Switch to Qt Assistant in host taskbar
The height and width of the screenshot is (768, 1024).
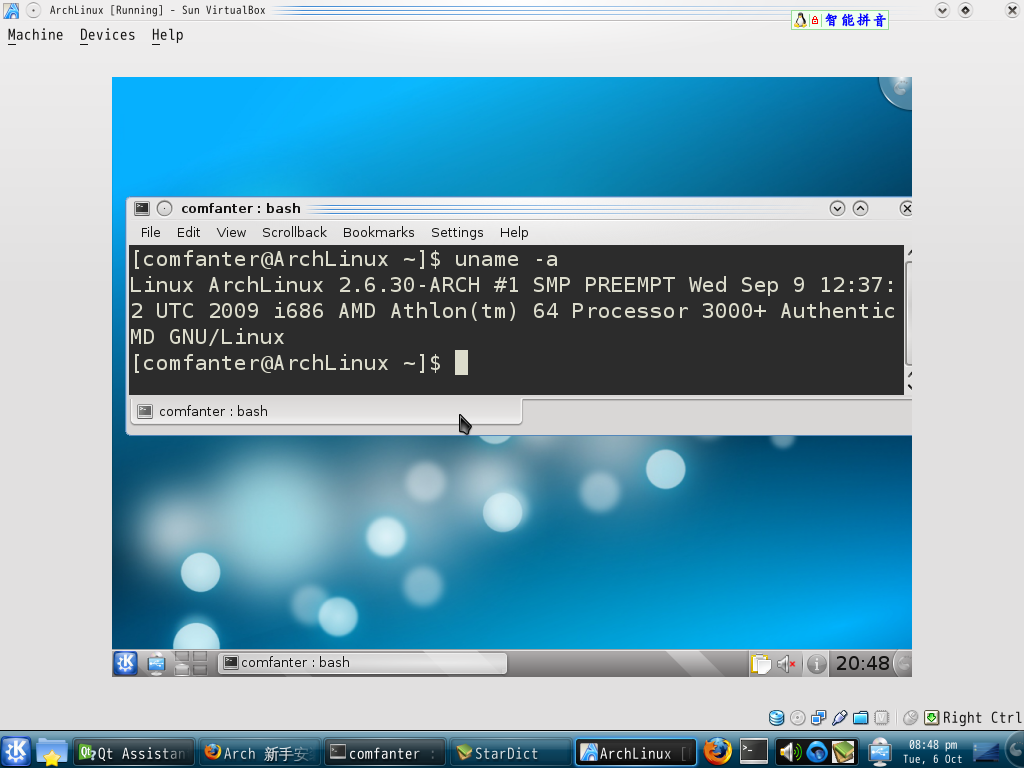(134, 753)
